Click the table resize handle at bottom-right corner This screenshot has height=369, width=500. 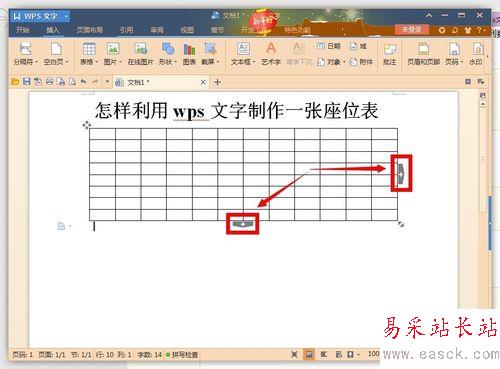(x=401, y=224)
